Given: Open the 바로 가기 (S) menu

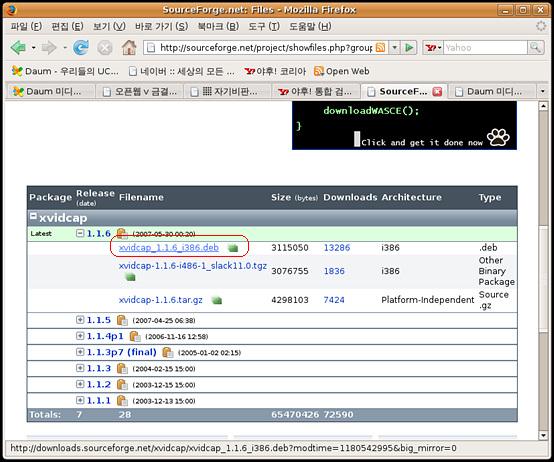Looking at the screenshot, I should pyautogui.click(x=161, y=26).
